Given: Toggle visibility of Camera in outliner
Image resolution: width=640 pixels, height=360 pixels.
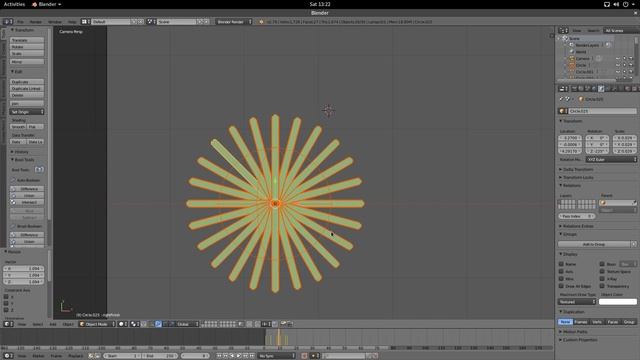Looking at the screenshot, I should 618,58.
